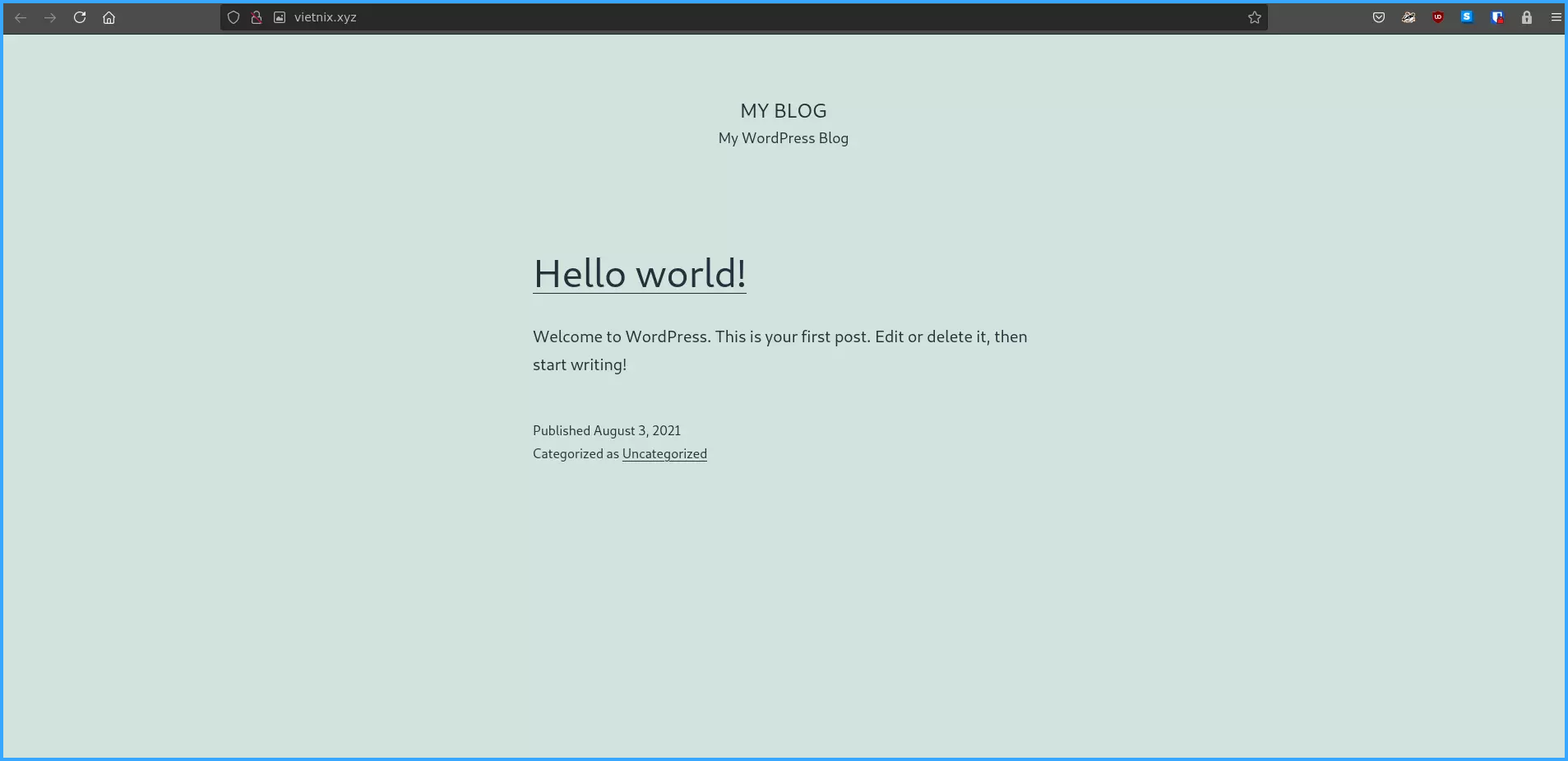
Task: Open the Firefox hamburger menu
Action: (x=1556, y=17)
